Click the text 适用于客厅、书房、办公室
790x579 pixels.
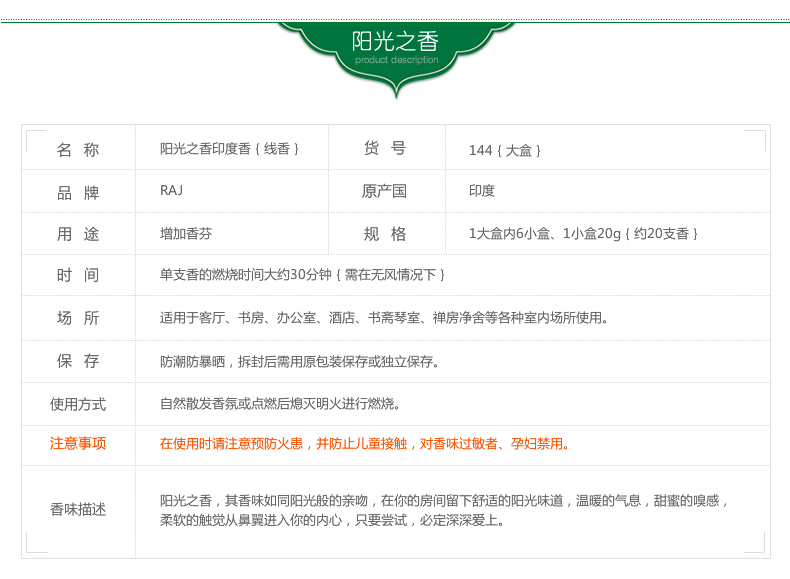[238, 318]
